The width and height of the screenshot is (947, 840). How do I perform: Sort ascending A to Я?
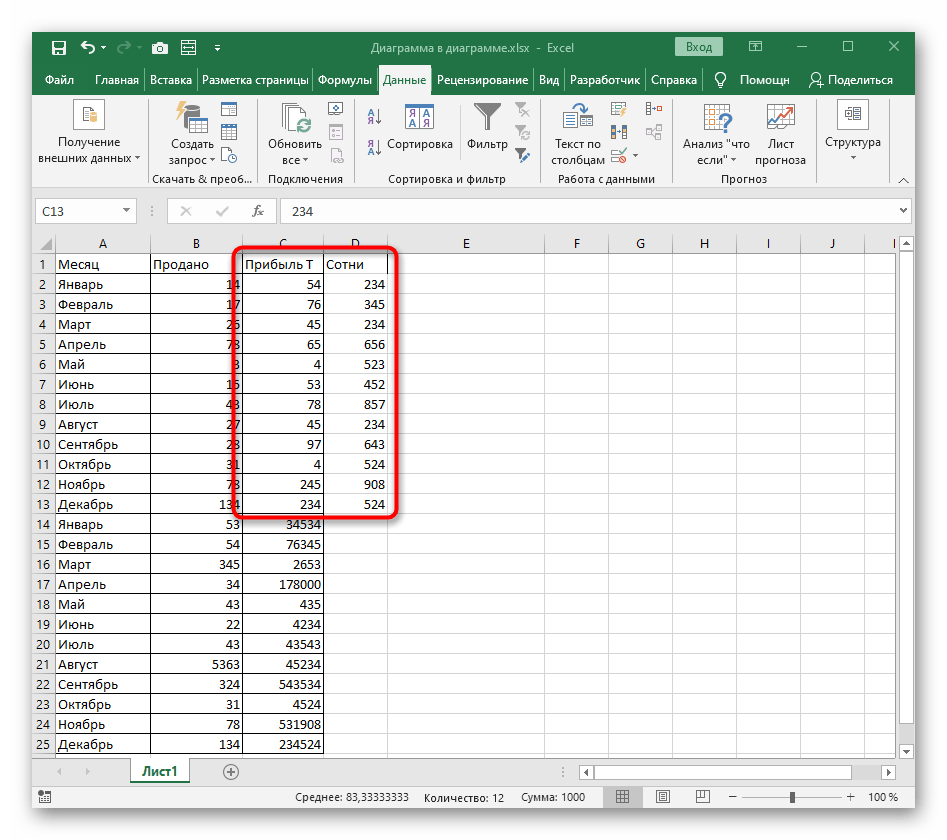(374, 116)
